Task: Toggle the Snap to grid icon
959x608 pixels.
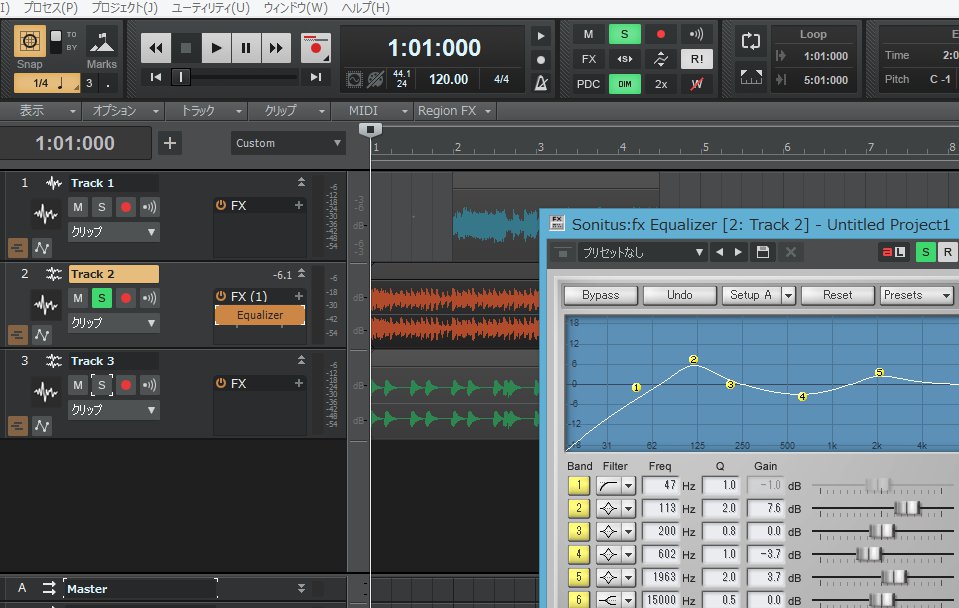Action: 29,42
